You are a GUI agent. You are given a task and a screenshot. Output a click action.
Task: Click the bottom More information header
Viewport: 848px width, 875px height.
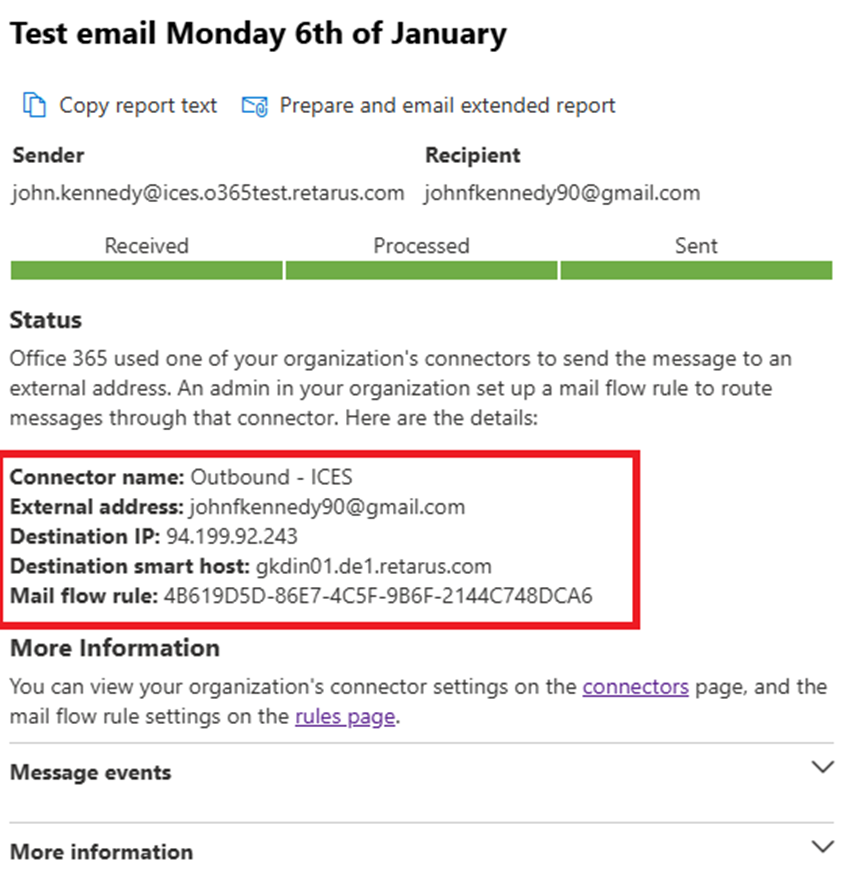(x=101, y=852)
